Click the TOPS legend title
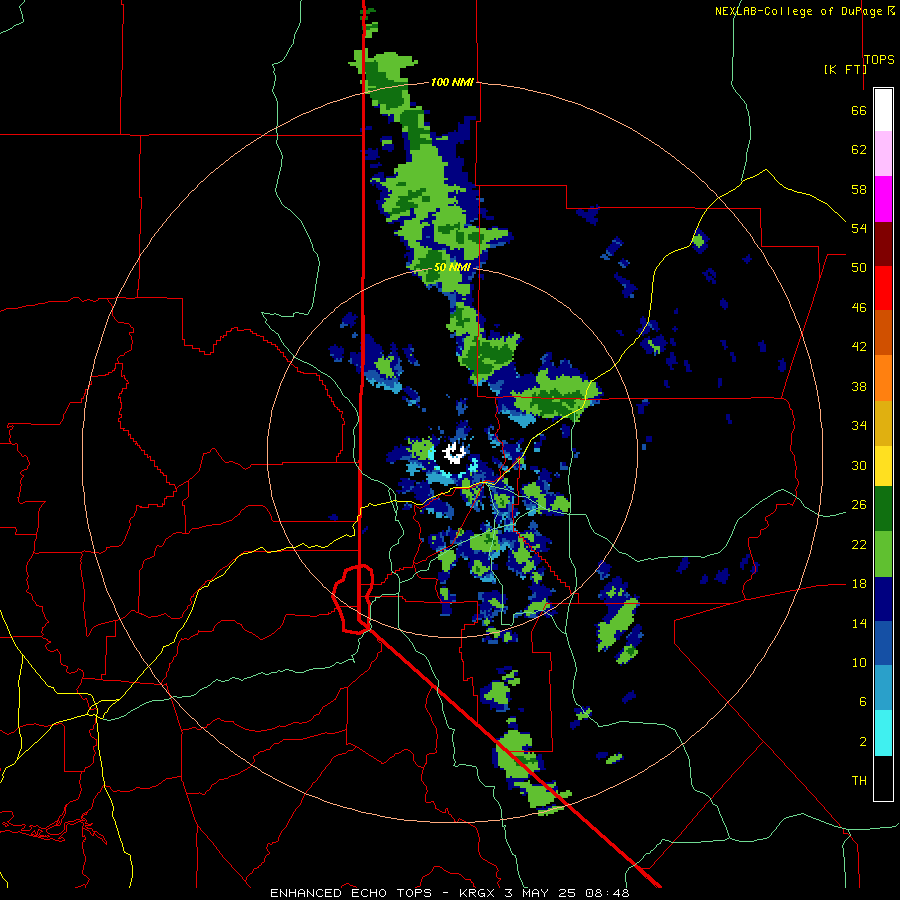Viewport: 900px width, 900px height. pyautogui.click(x=879, y=60)
